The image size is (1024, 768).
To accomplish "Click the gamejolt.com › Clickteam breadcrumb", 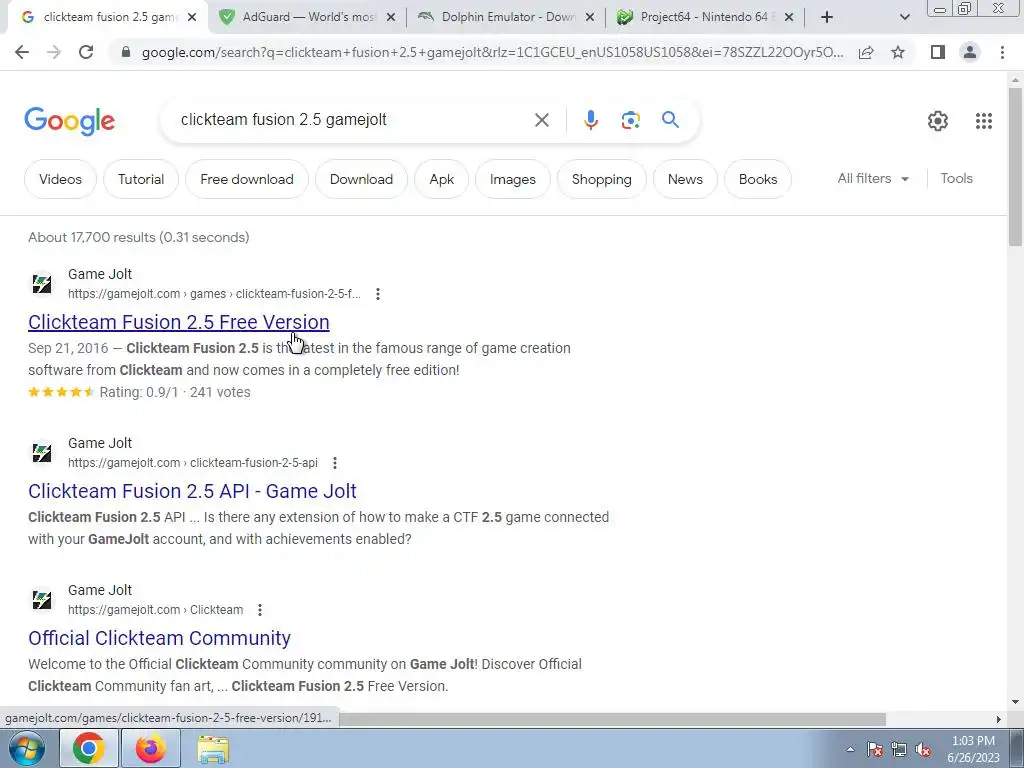I will [x=155, y=610].
